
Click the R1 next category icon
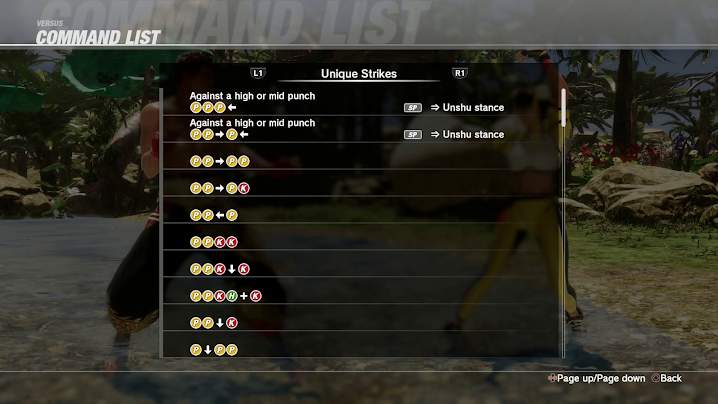(x=459, y=73)
